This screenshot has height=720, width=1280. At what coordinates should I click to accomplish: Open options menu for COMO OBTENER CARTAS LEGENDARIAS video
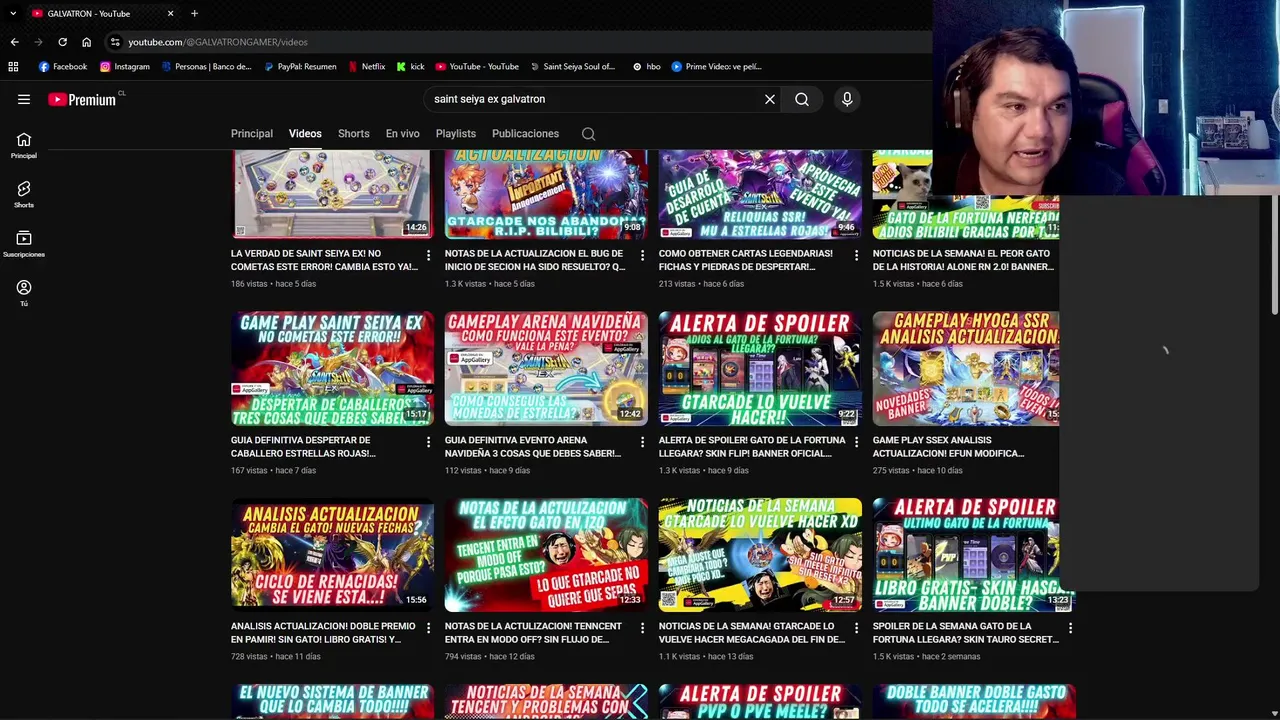click(x=856, y=256)
